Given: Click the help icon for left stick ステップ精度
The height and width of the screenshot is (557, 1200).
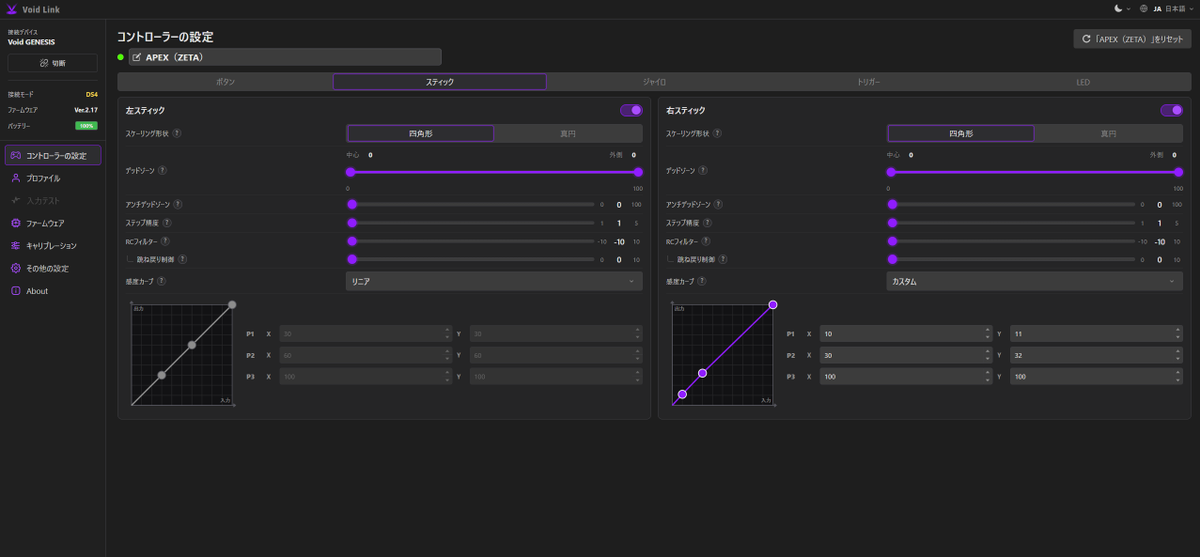Looking at the screenshot, I should coord(167,223).
